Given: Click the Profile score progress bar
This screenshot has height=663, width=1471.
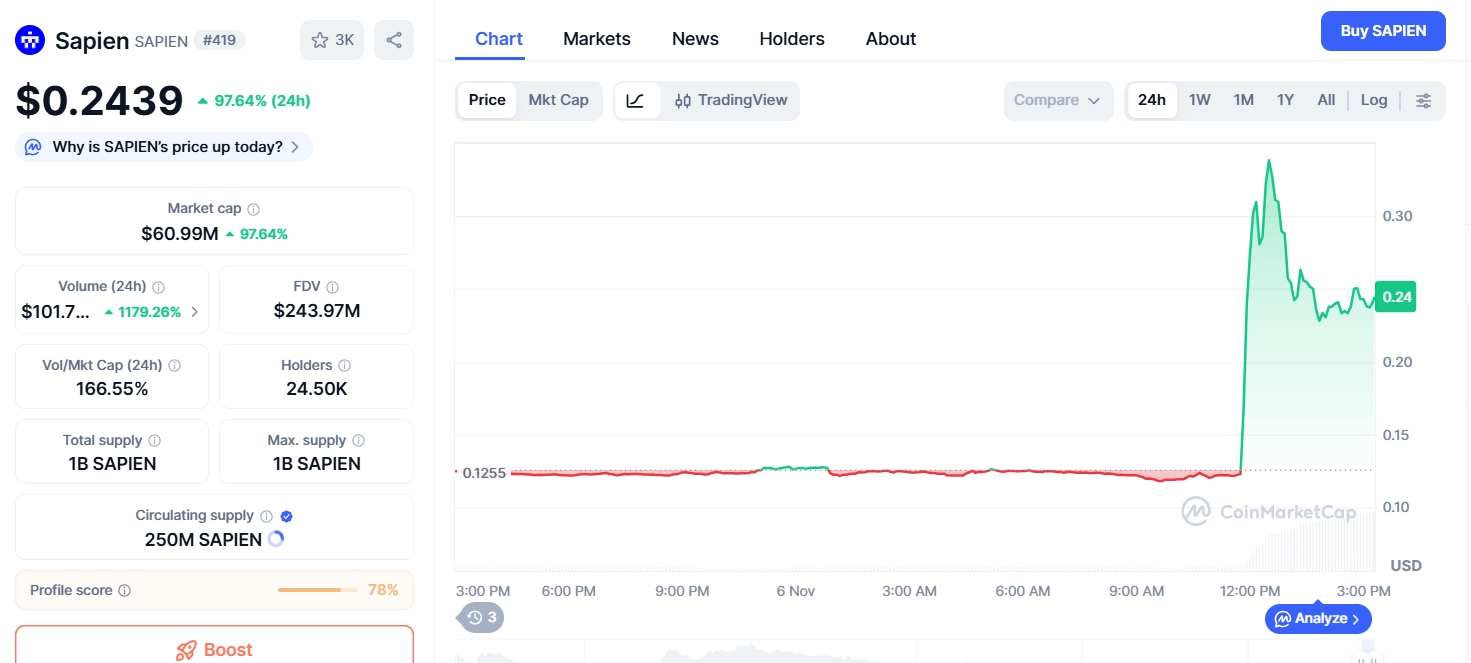Looking at the screenshot, I should [x=317, y=590].
